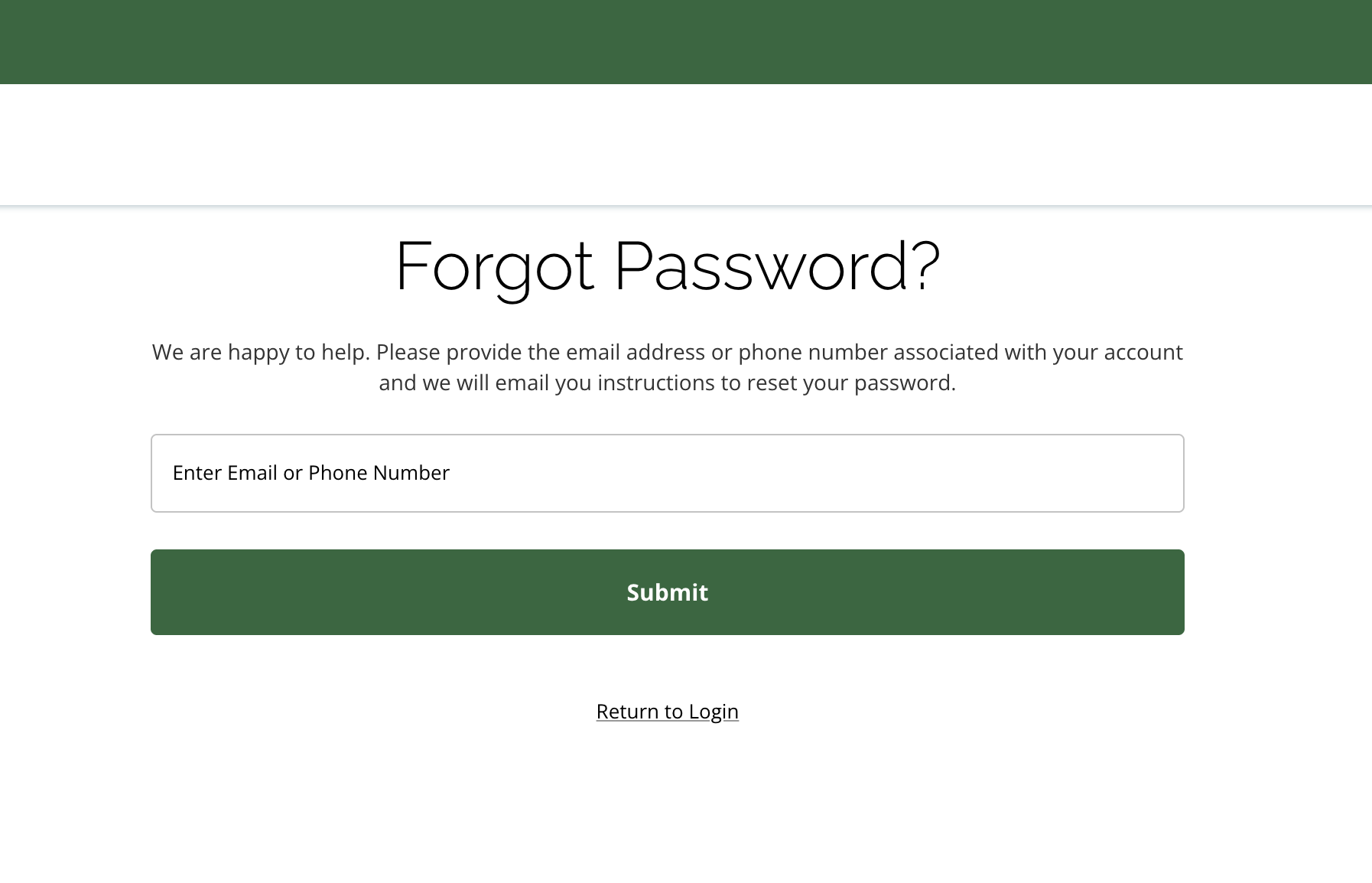The image size is (1372, 883).
Task: Click the reset password instructions sentence
Action: (667, 367)
